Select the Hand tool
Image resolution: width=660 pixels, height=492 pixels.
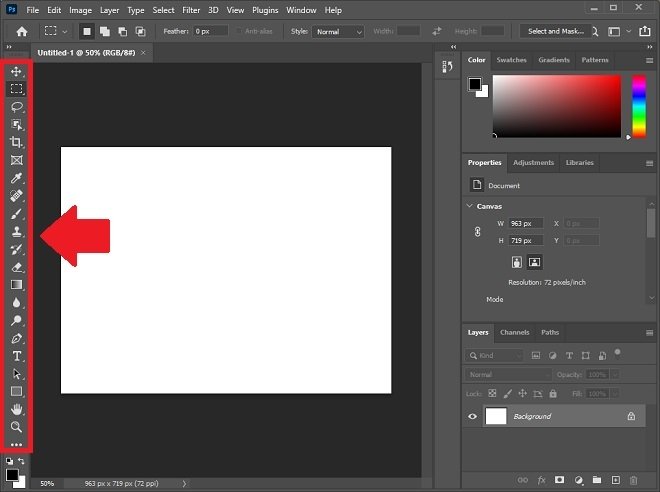pos(16,409)
